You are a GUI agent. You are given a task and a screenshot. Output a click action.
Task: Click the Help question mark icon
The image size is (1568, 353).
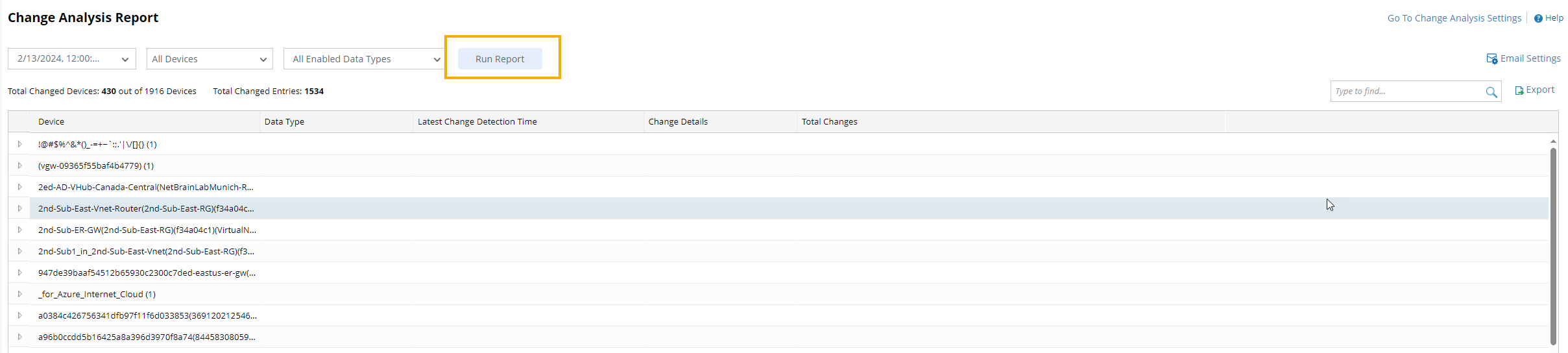tap(1538, 19)
